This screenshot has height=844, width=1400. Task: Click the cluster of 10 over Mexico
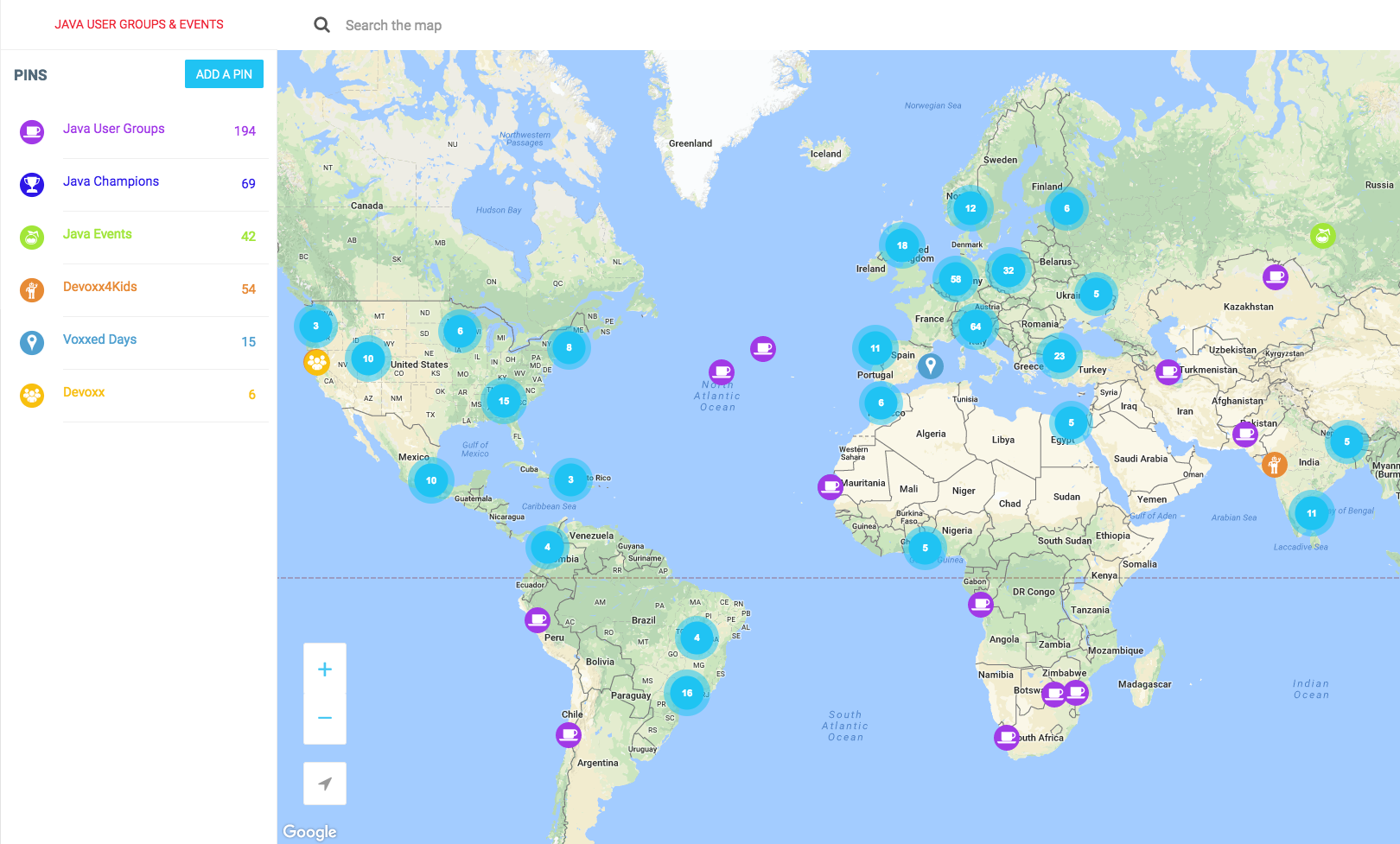coord(431,480)
